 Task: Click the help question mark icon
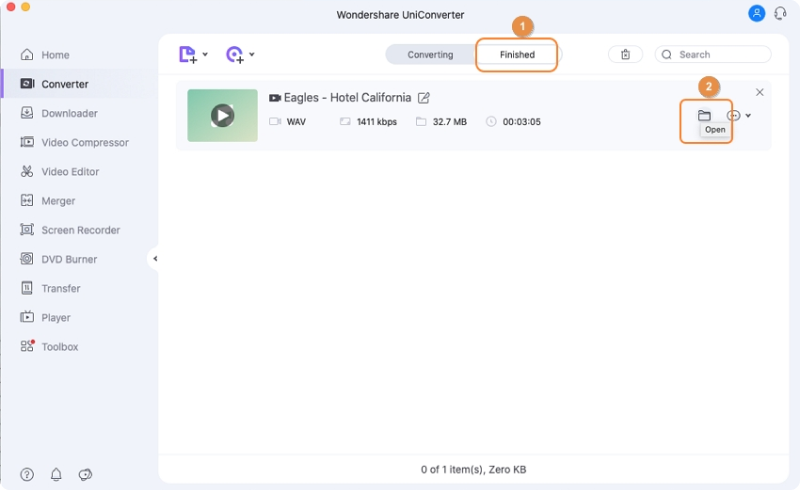27,474
